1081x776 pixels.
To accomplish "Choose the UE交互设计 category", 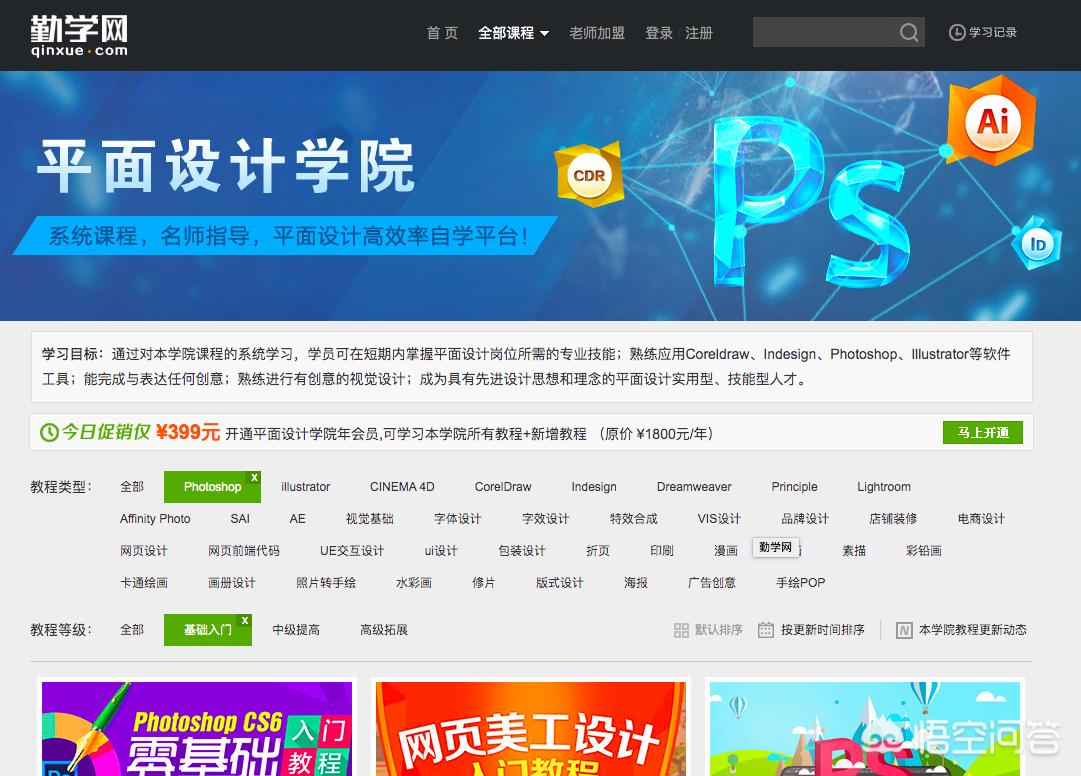I will pos(352,551).
